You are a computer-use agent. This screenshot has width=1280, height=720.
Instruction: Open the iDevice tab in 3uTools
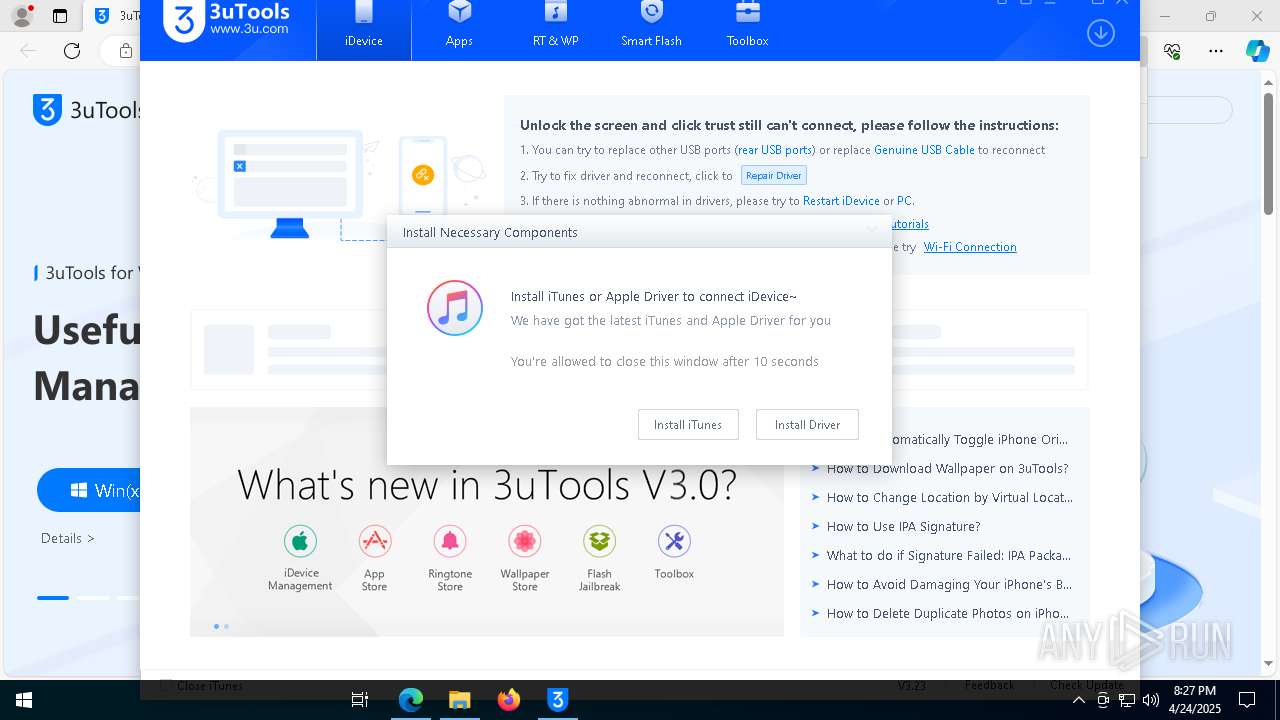(364, 30)
